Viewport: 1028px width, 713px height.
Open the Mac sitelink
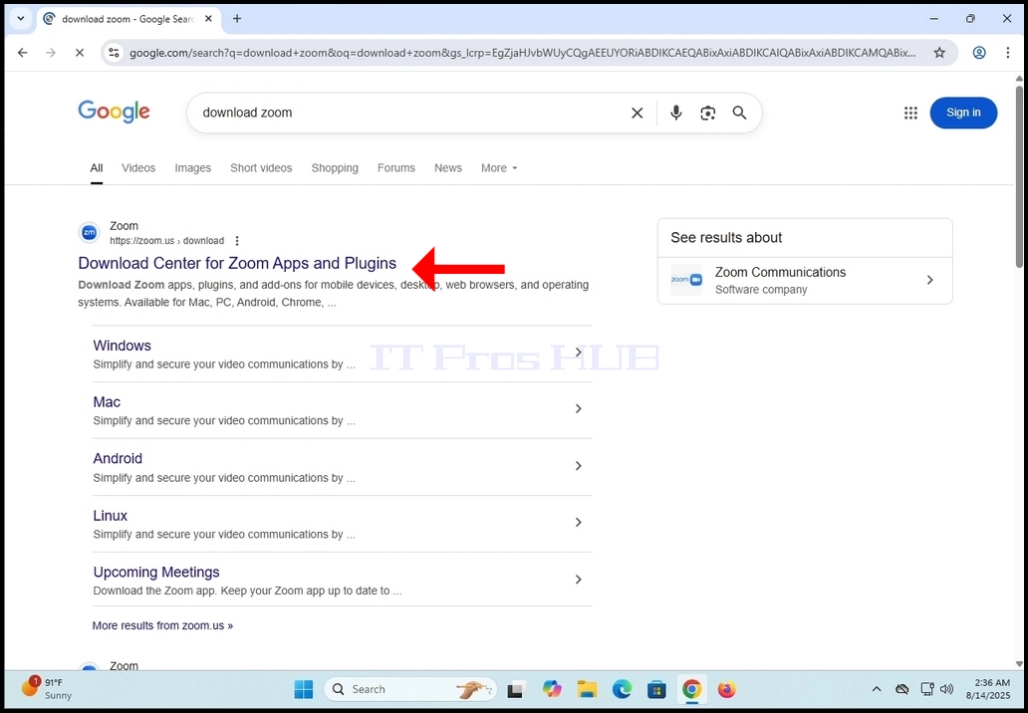(107, 402)
